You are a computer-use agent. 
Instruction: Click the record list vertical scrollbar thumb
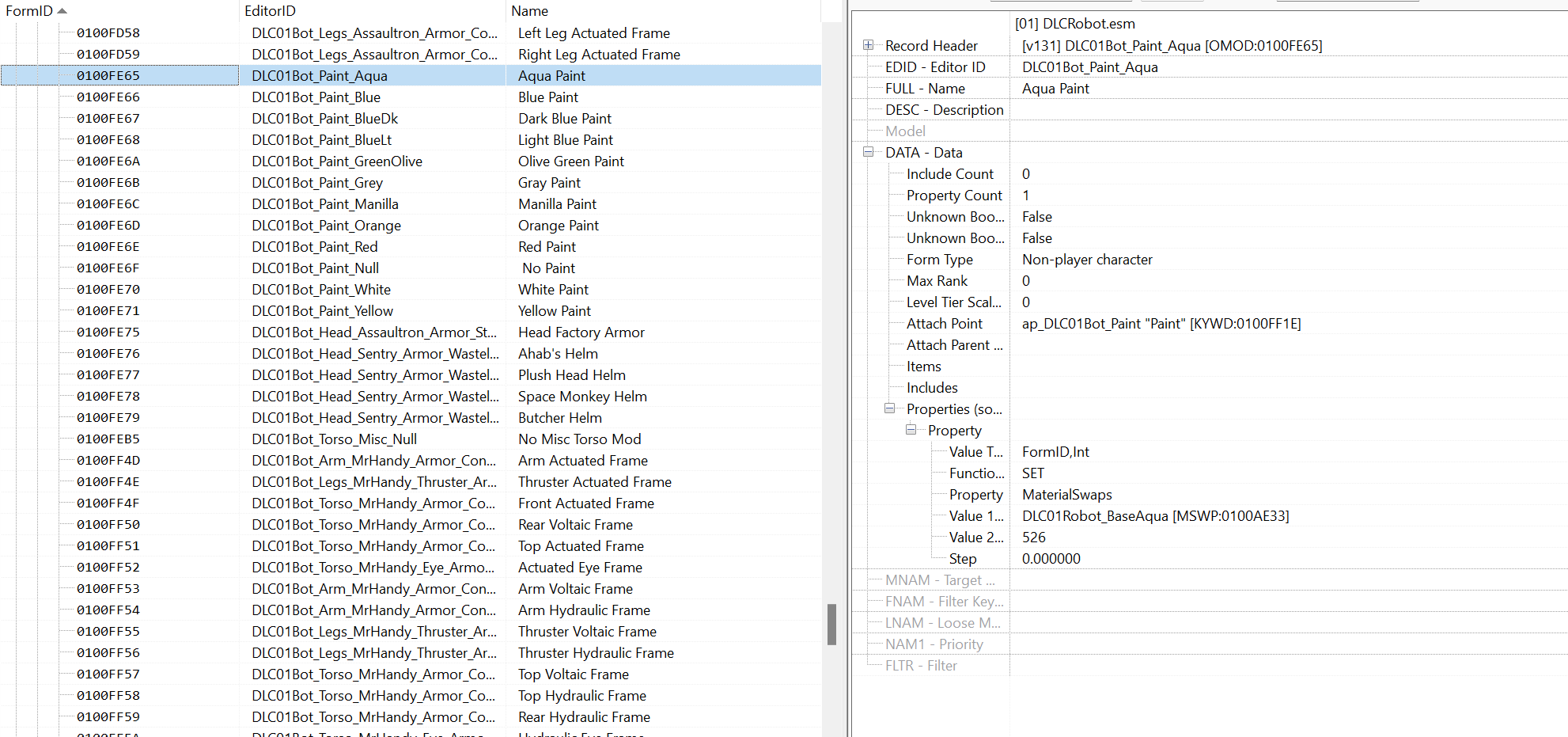coord(831,625)
